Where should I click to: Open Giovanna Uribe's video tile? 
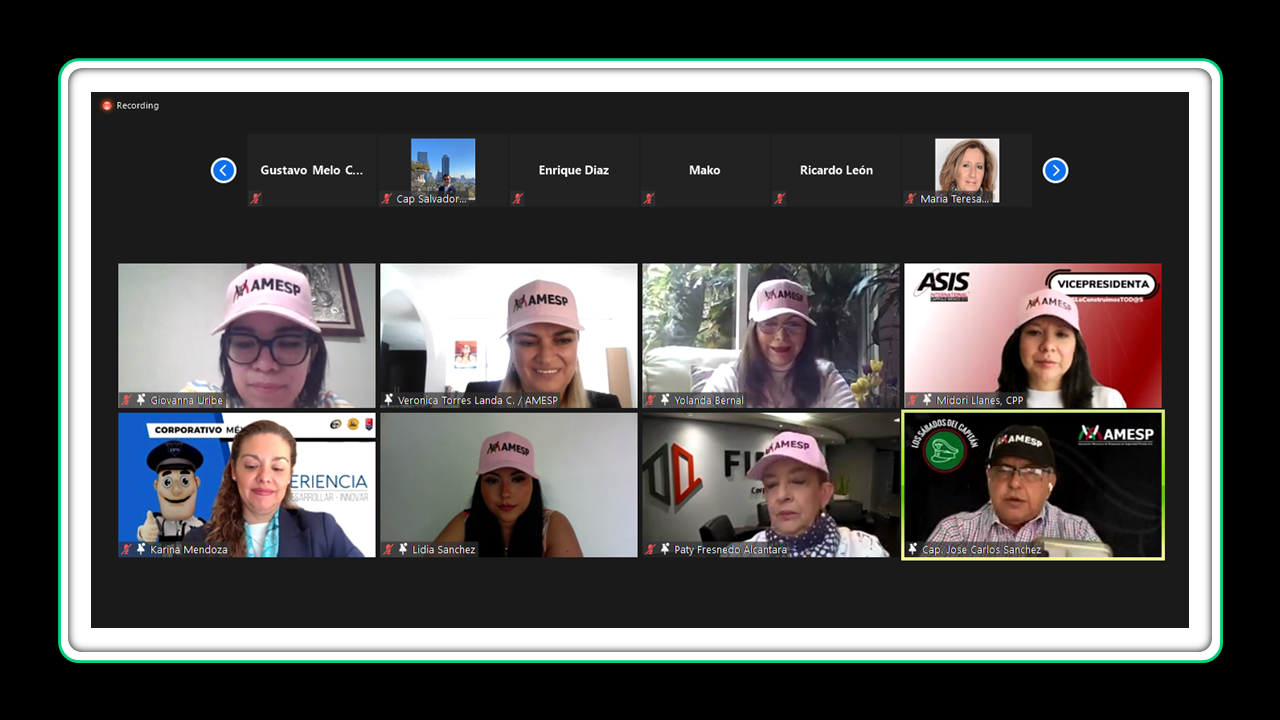[247, 335]
